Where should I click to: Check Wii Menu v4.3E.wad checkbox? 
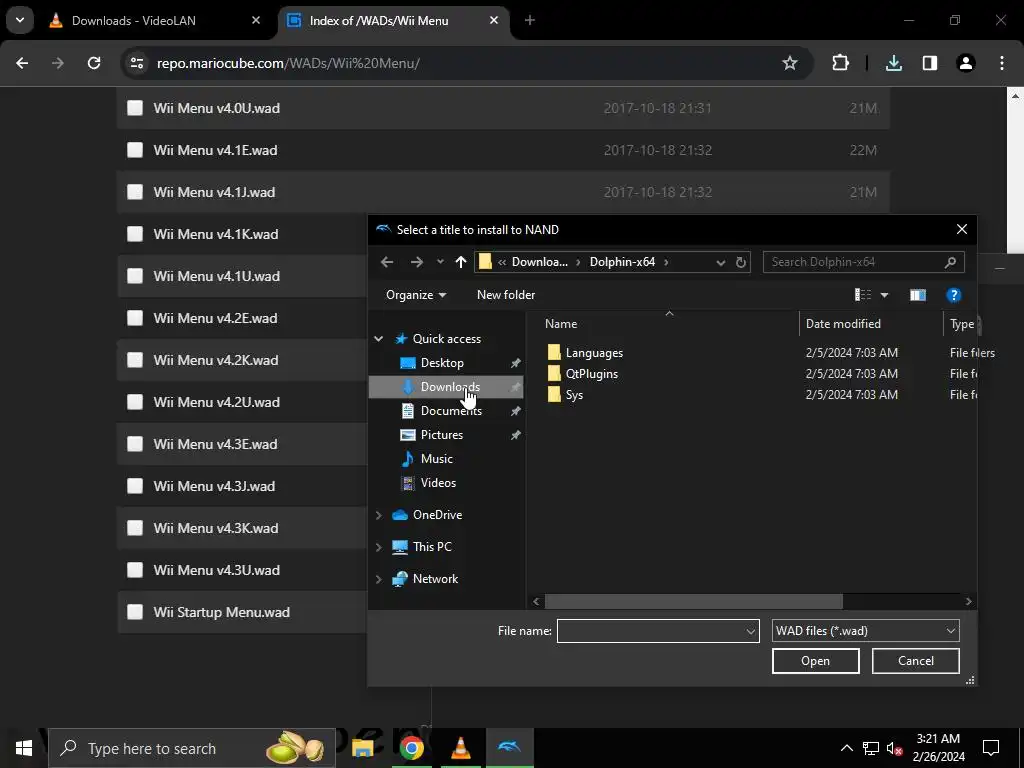tap(135, 444)
